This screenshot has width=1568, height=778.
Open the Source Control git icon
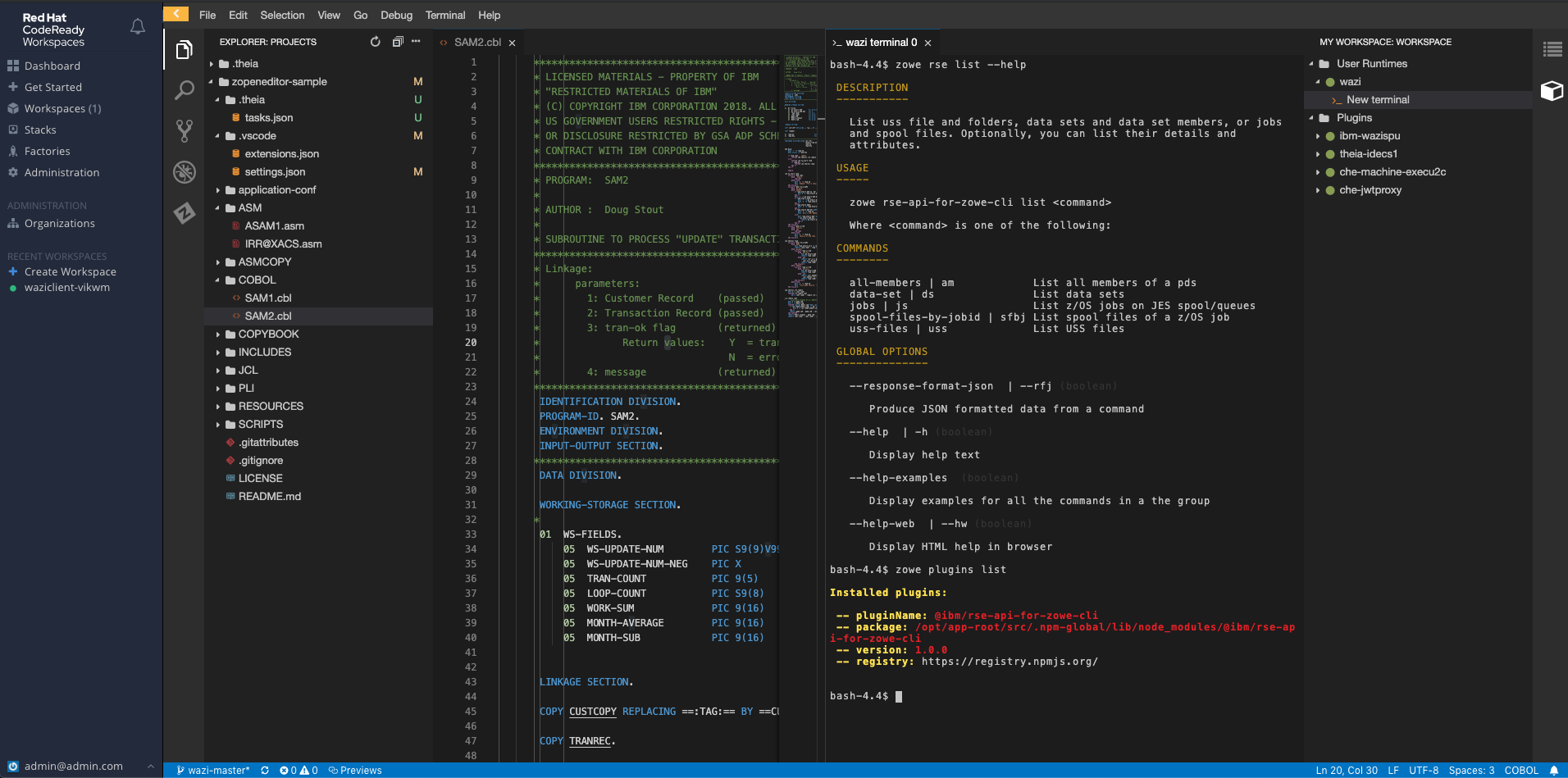click(185, 131)
